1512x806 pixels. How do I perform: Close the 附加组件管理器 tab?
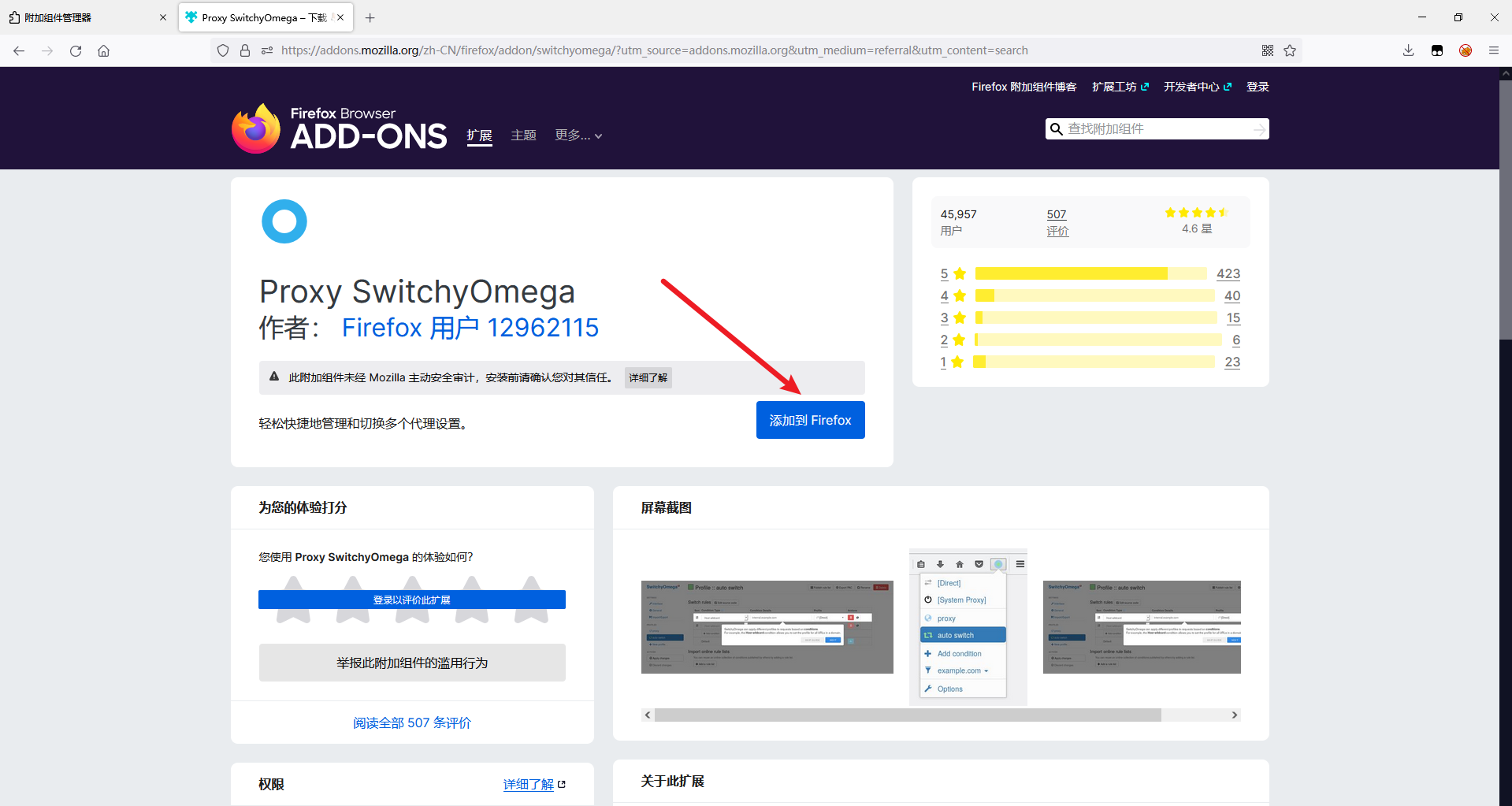coord(163,17)
